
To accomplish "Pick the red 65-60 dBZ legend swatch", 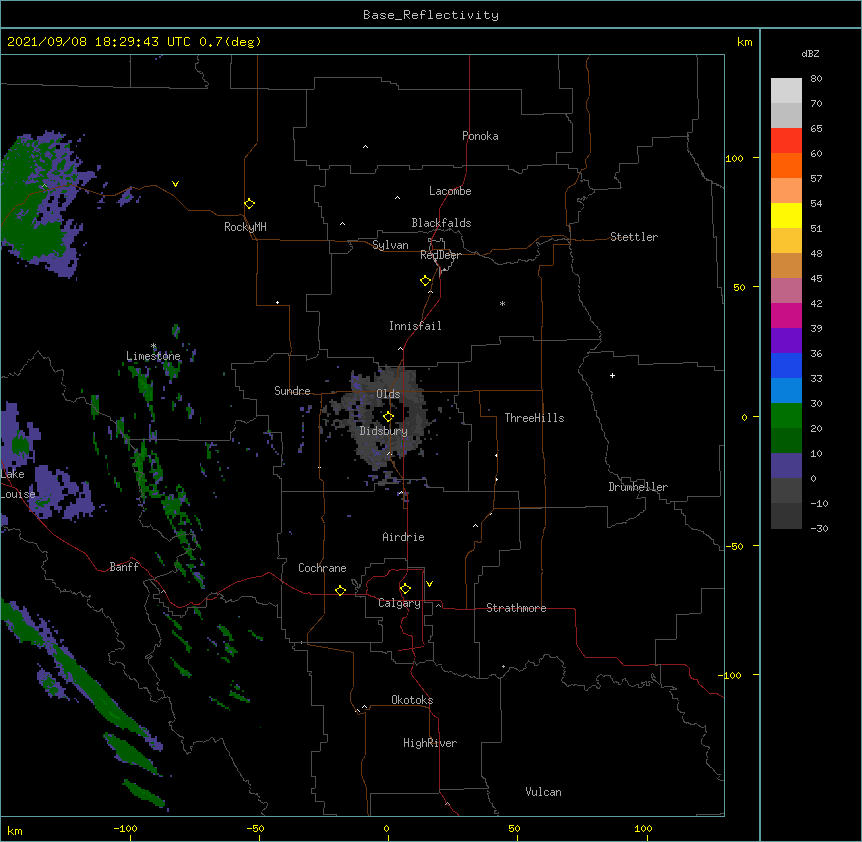I will 786,140.
